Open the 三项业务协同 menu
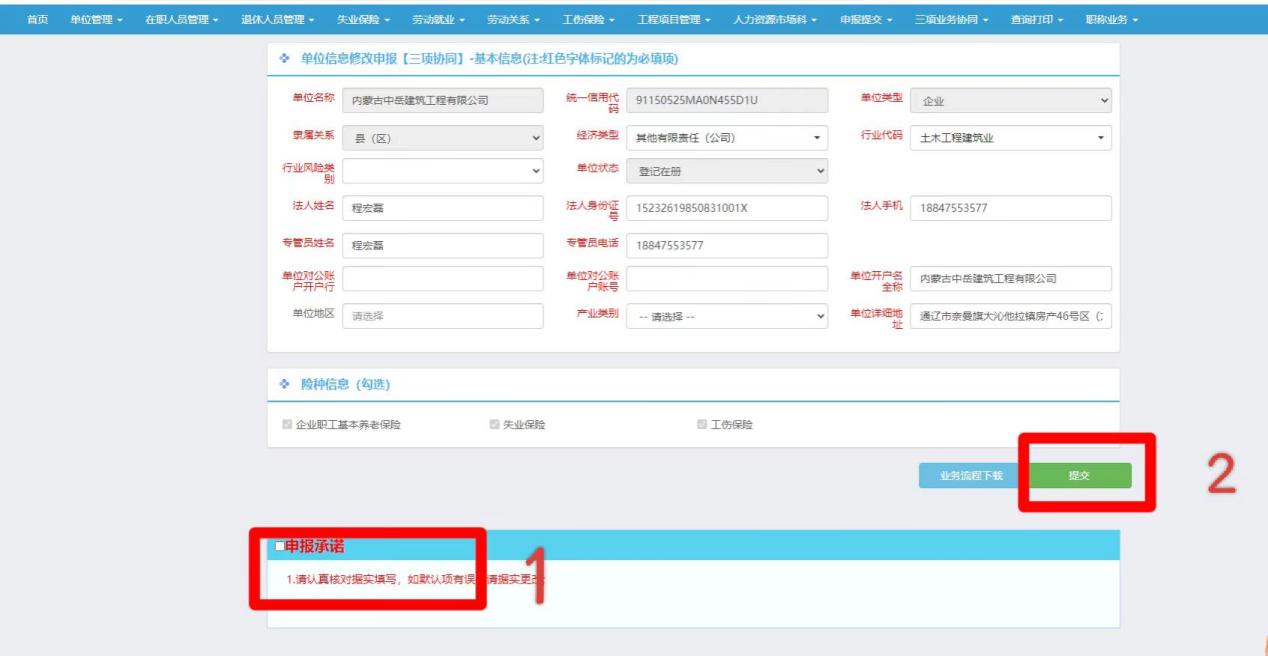This screenshot has width=1268, height=656. pos(950,20)
